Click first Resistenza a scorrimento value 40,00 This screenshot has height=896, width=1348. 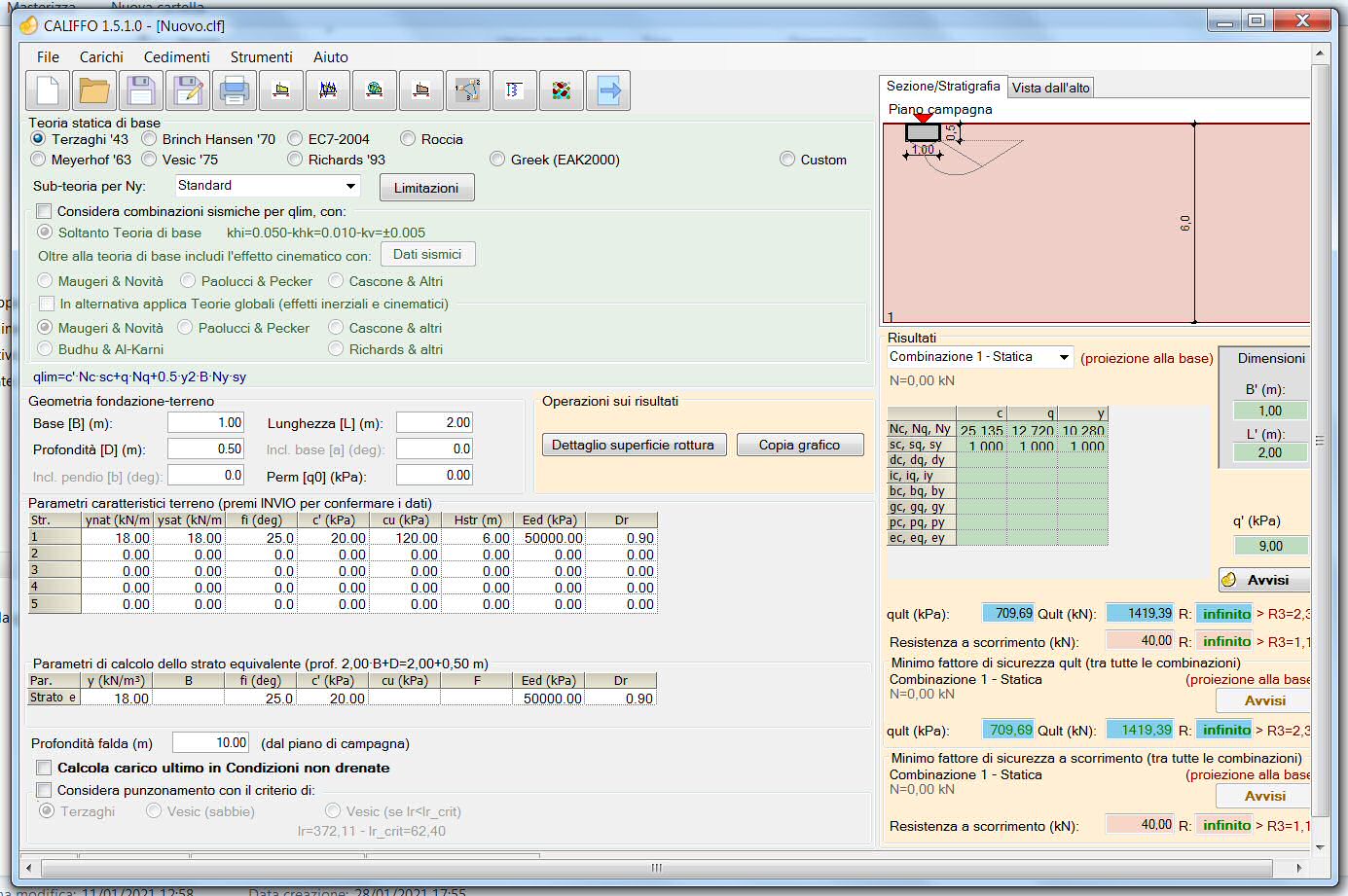point(1141,640)
